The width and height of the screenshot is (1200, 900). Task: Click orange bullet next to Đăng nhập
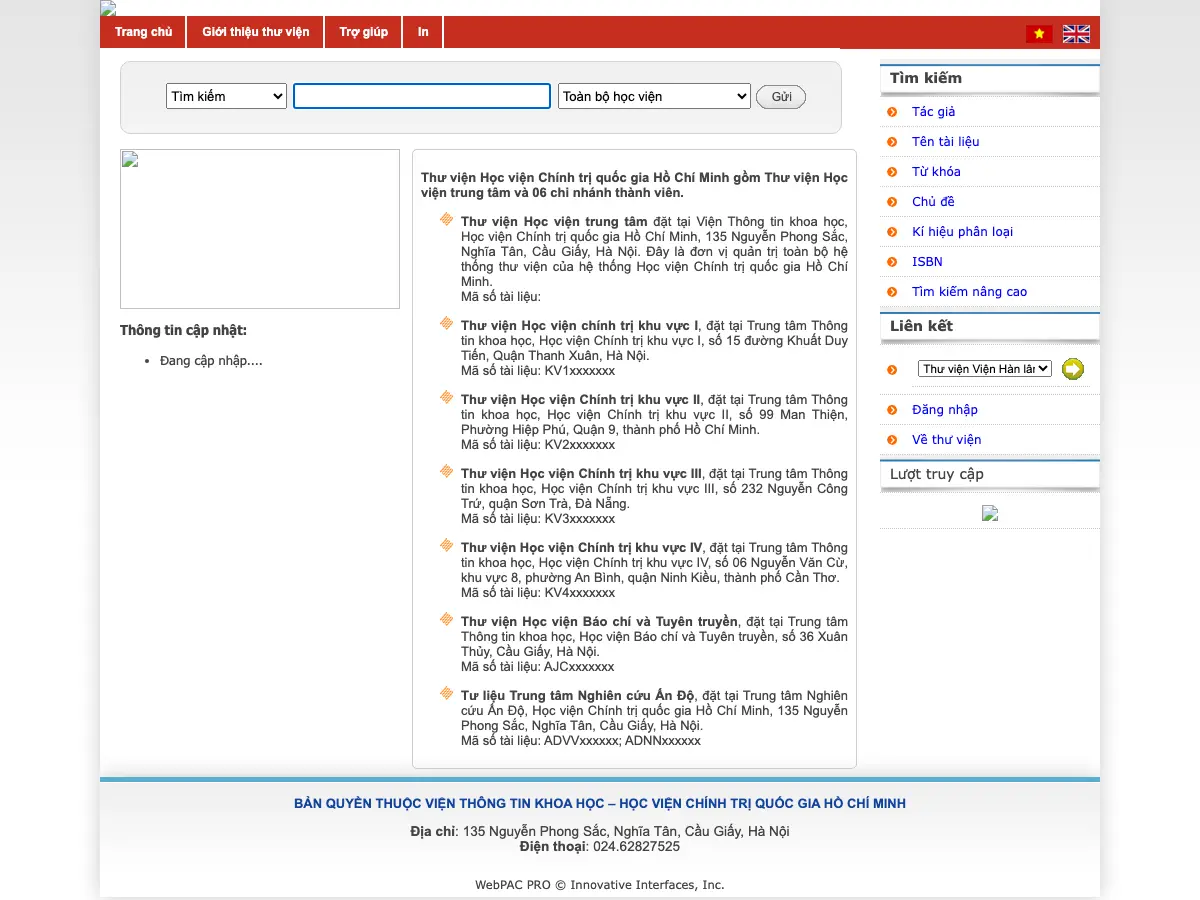click(x=892, y=410)
